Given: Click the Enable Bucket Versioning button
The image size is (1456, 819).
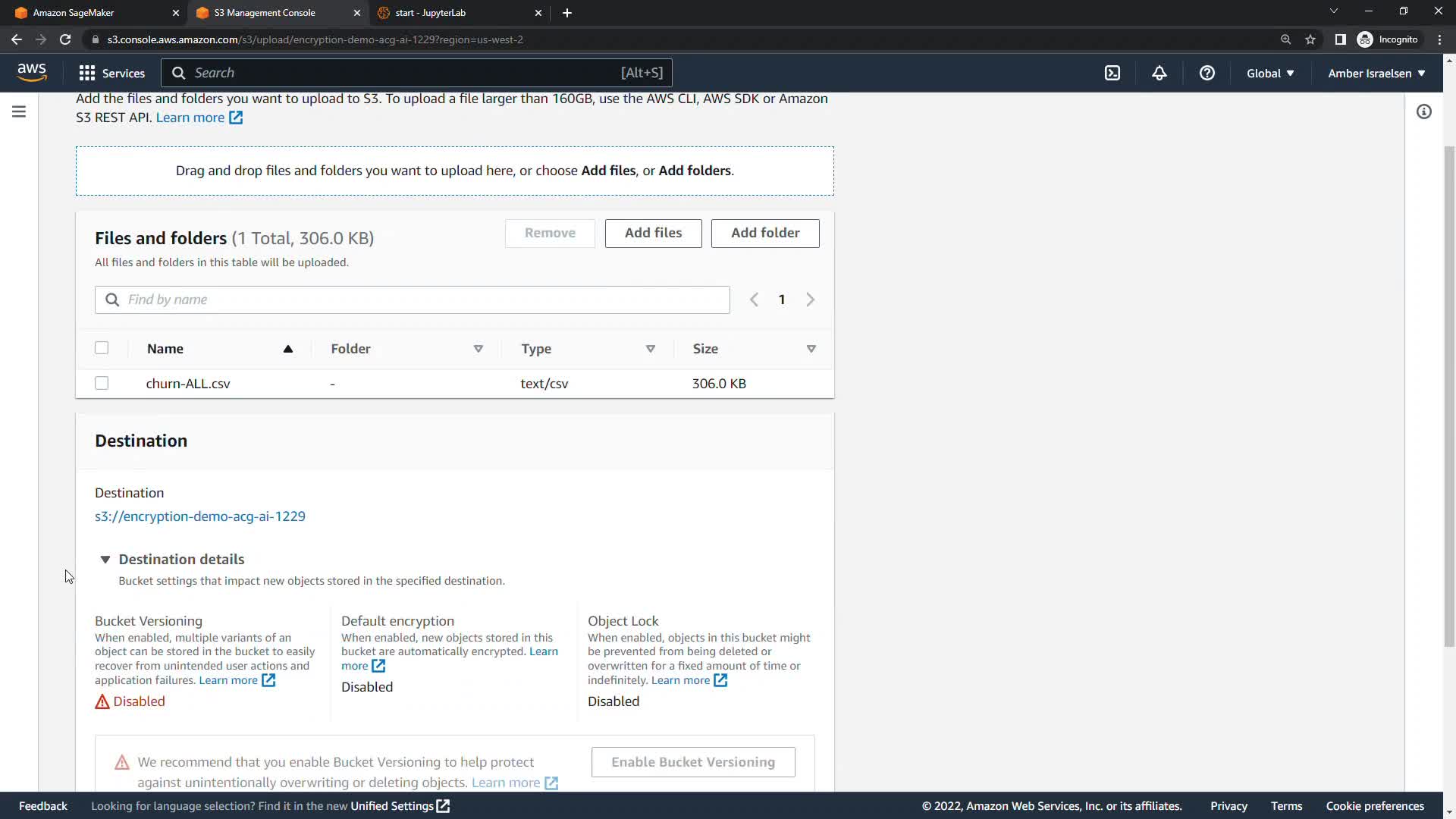Looking at the screenshot, I should pos(693,762).
